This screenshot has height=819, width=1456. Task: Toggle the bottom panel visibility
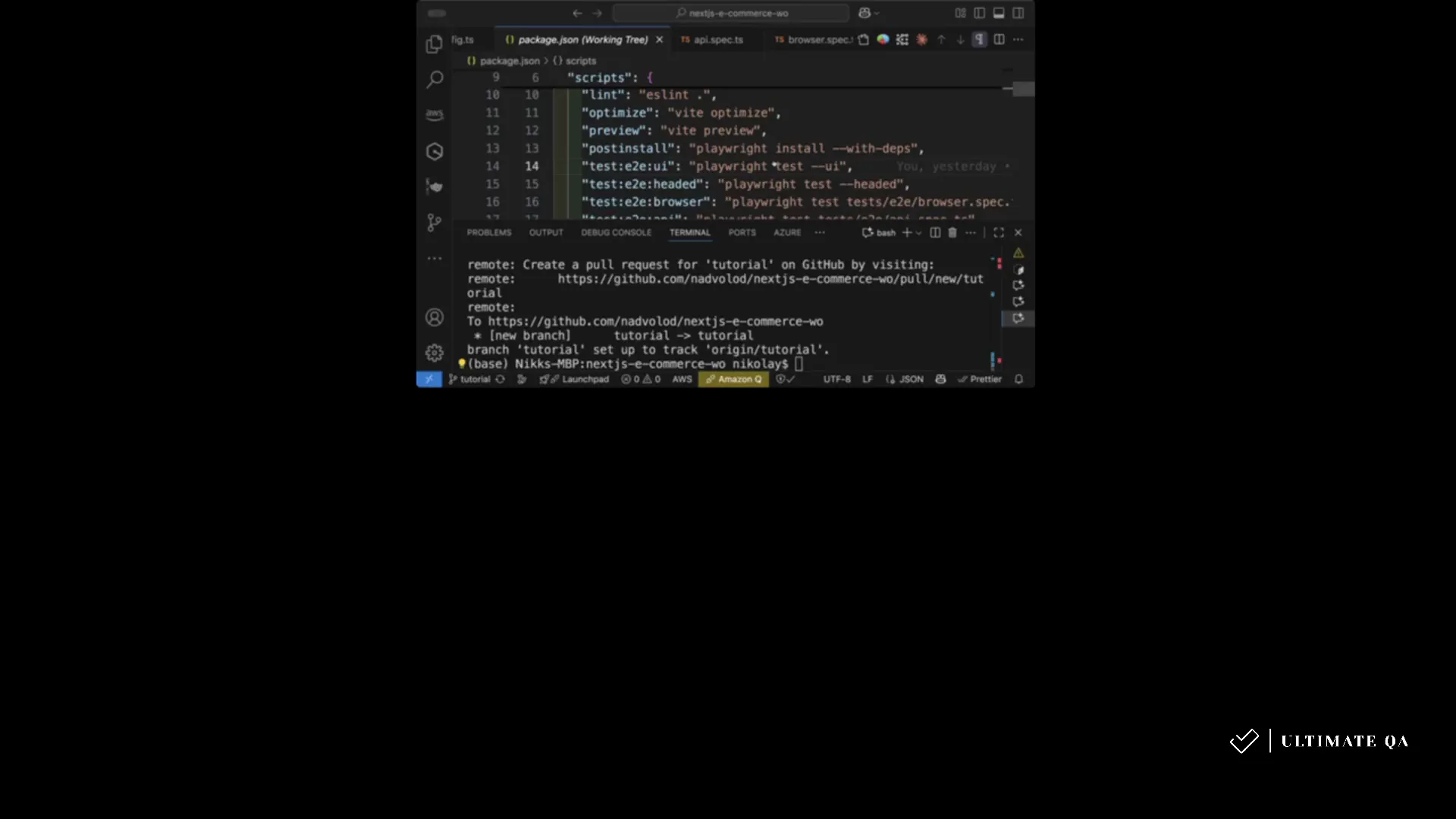999,13
